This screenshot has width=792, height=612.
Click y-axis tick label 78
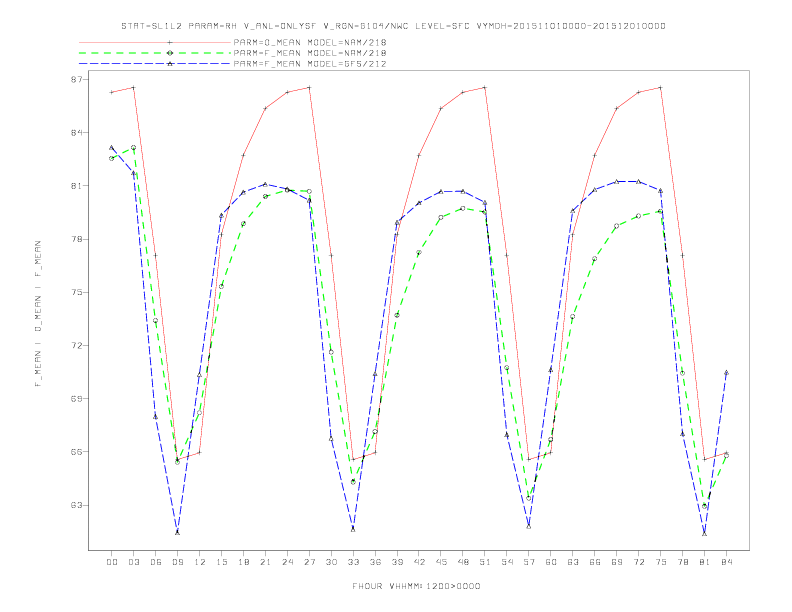(78, 239)
